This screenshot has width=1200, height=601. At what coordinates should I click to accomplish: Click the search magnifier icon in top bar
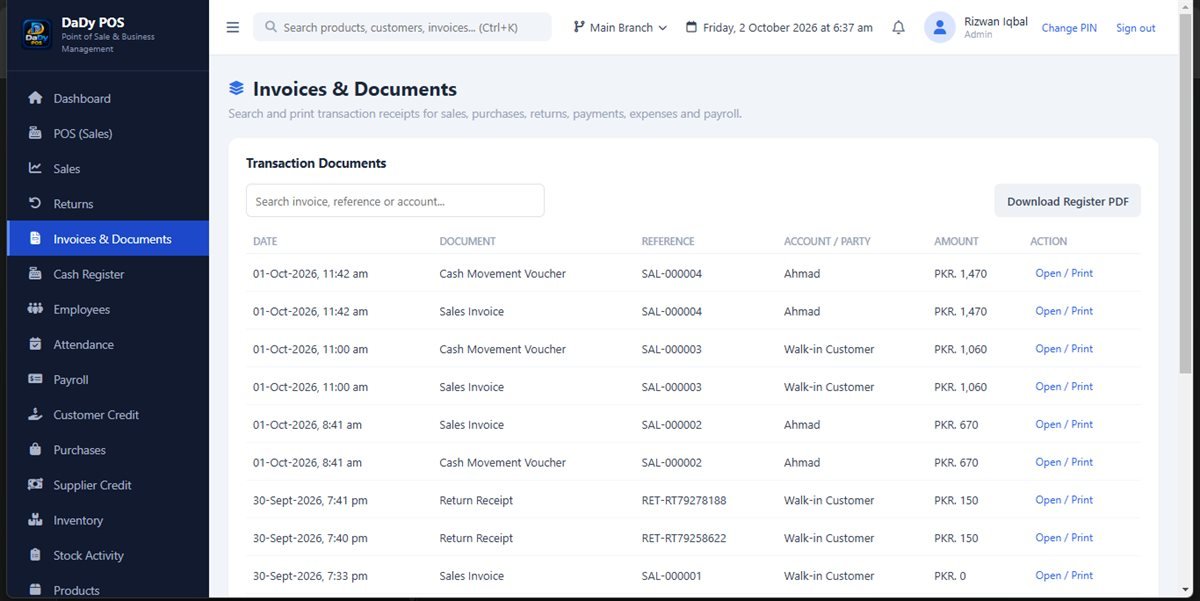[270, 28]
